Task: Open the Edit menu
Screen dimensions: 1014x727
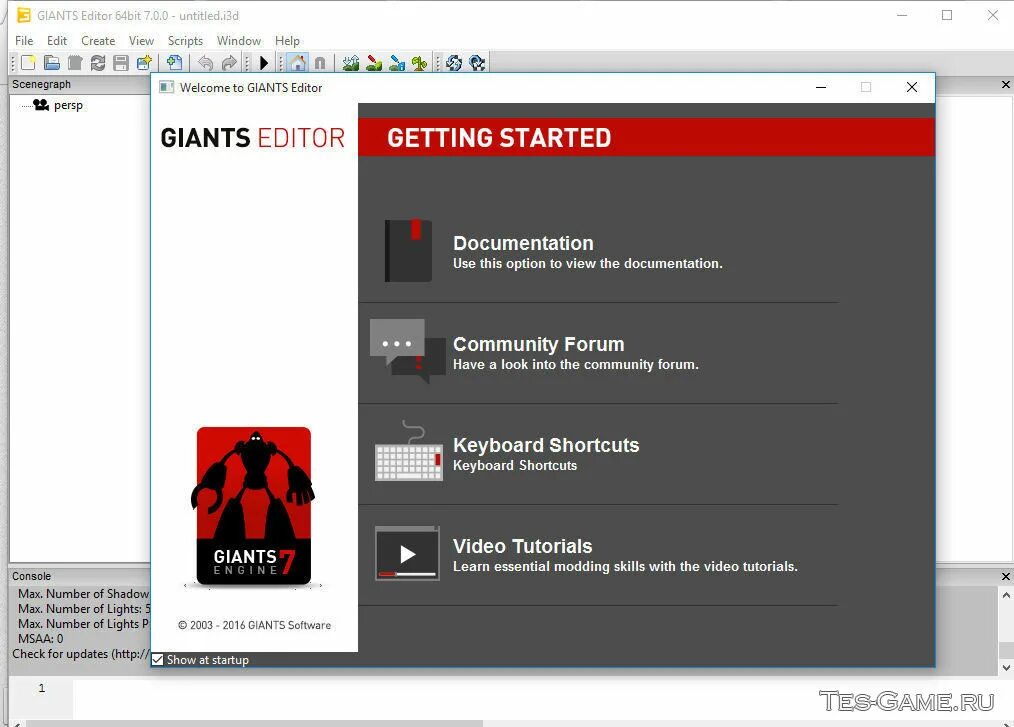Action: click(57, 41)
